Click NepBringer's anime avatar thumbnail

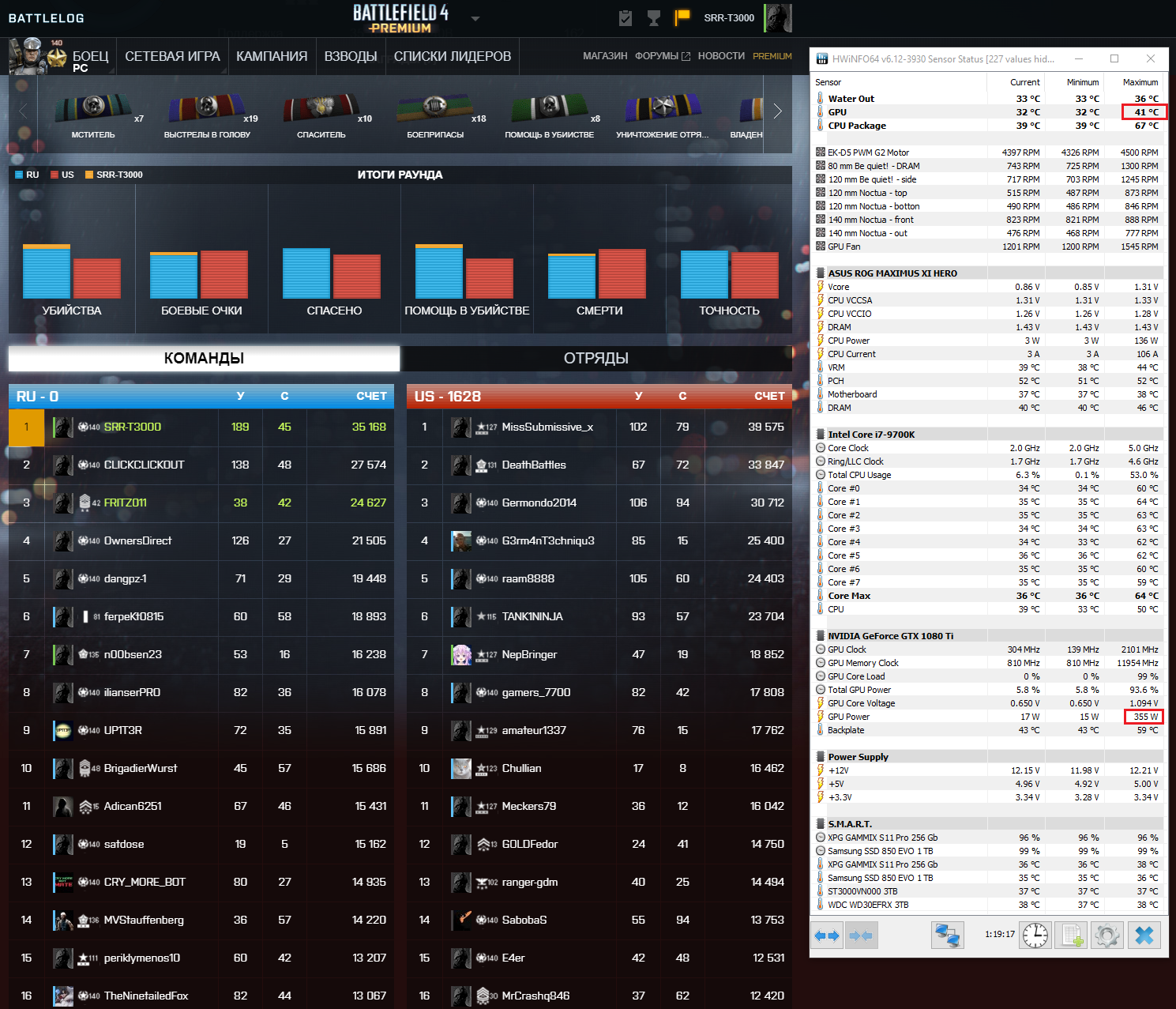coord(461,654)
